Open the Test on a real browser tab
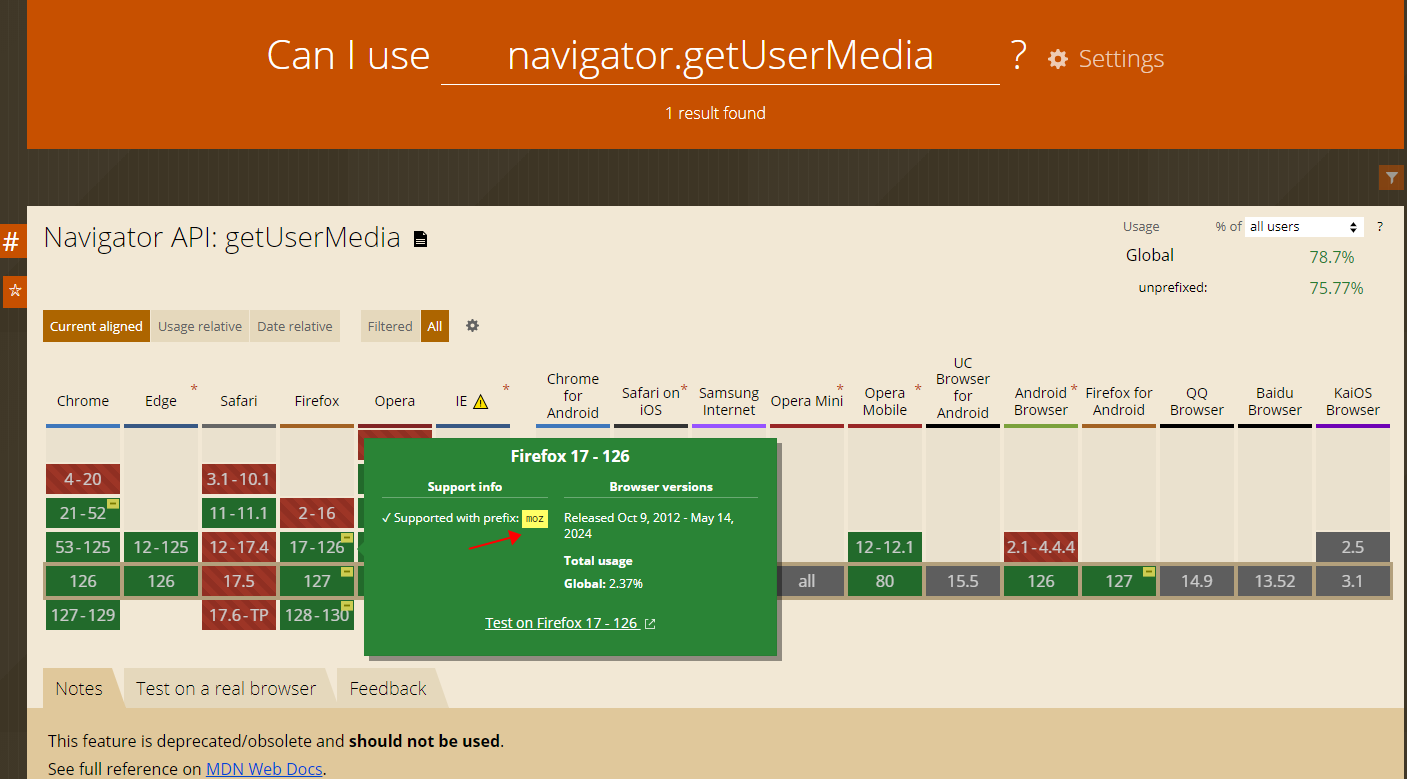1407x779 pixels. (226, 688)
